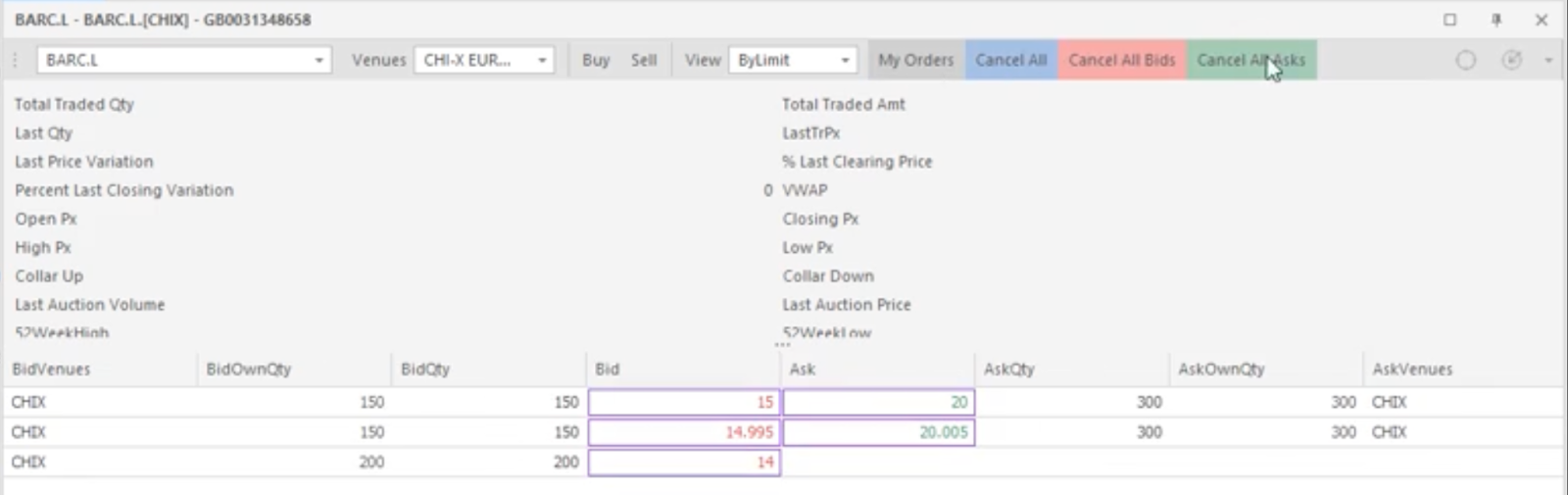
Task: Click the pin window icon
Action: click(1495, 20)
